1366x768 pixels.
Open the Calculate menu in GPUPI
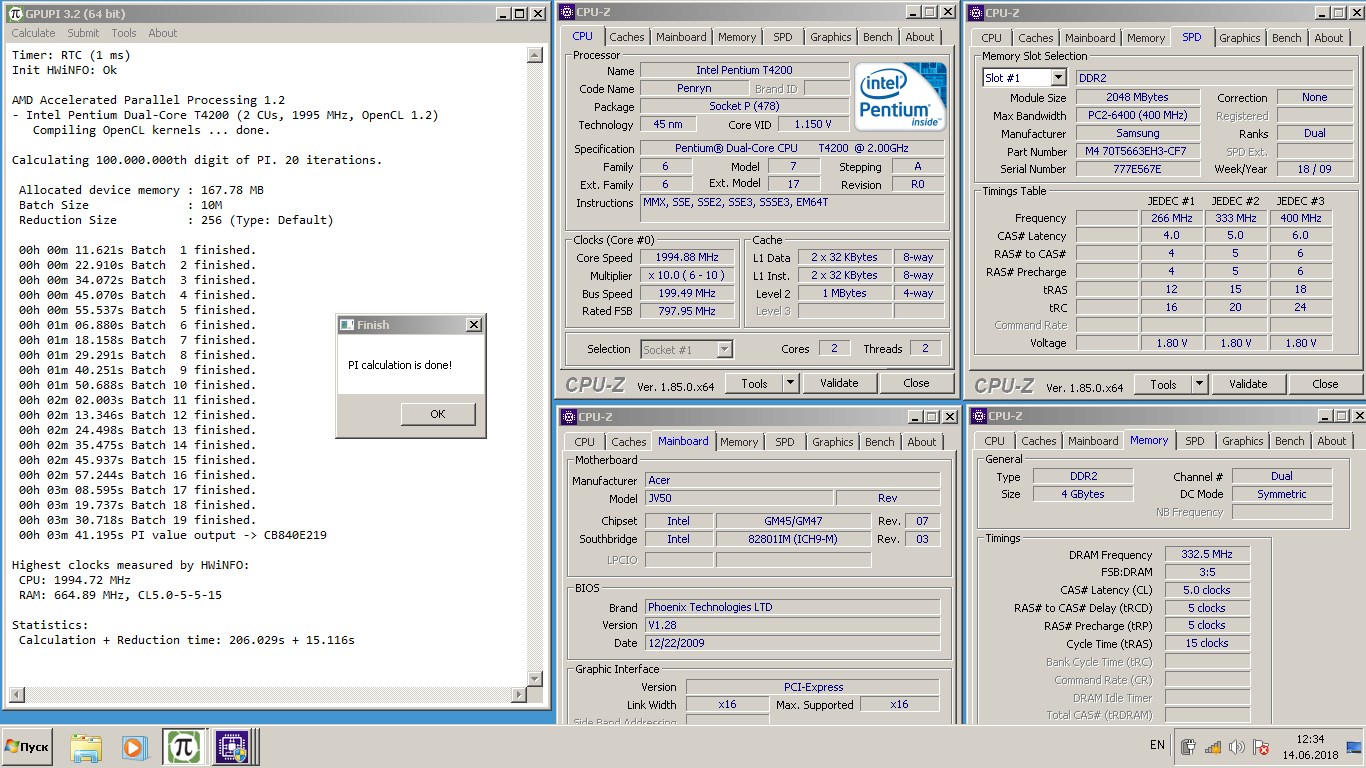pyautogui.click(x=33, y=33)
